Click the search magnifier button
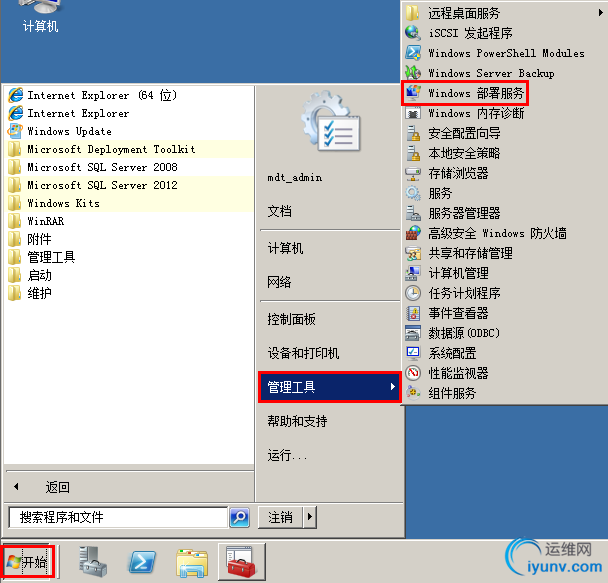The height and width of the screenshot is (583, 608). pyautogui.click(x=239, y=517)
